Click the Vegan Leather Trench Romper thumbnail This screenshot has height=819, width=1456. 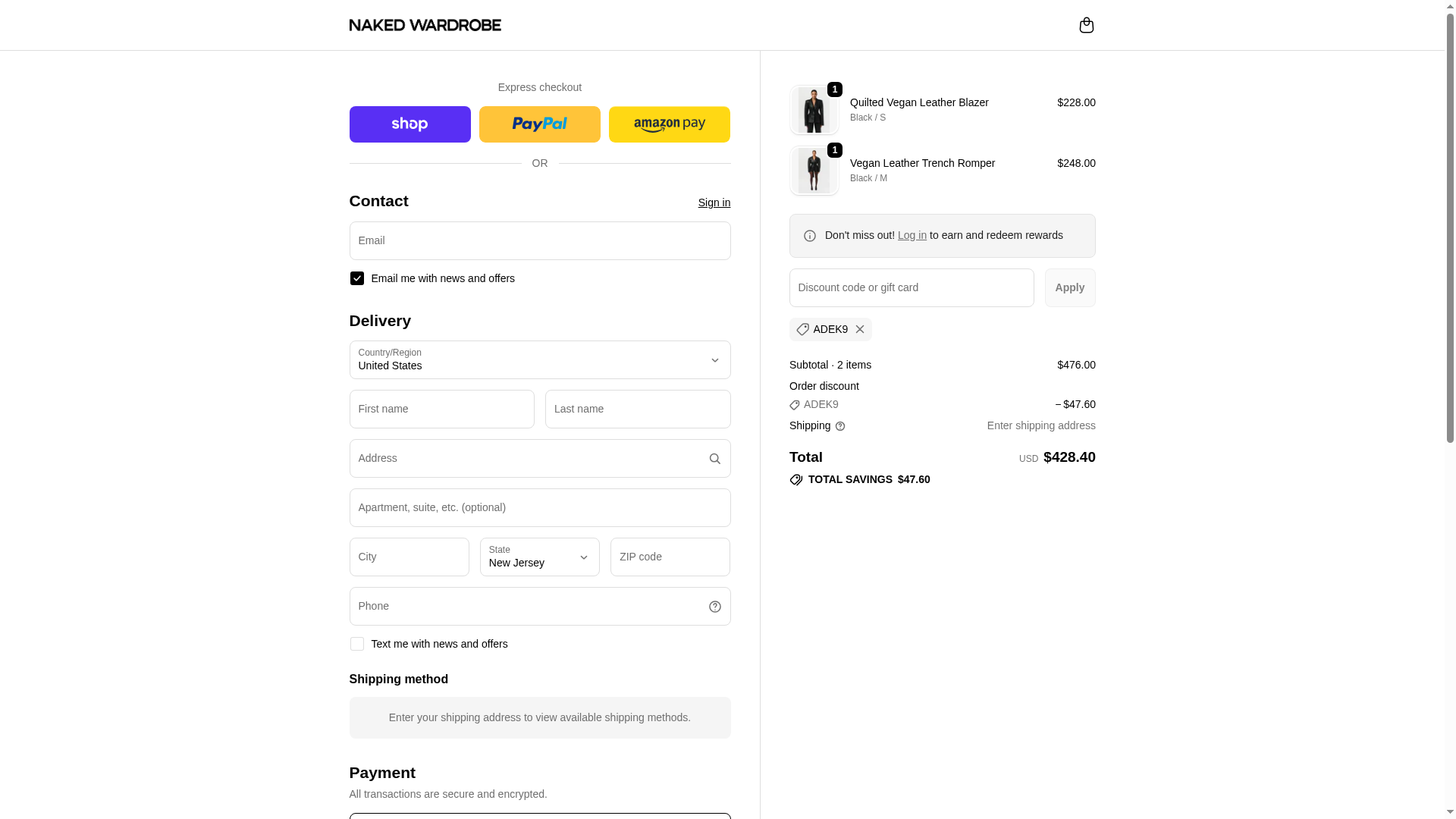814,171
